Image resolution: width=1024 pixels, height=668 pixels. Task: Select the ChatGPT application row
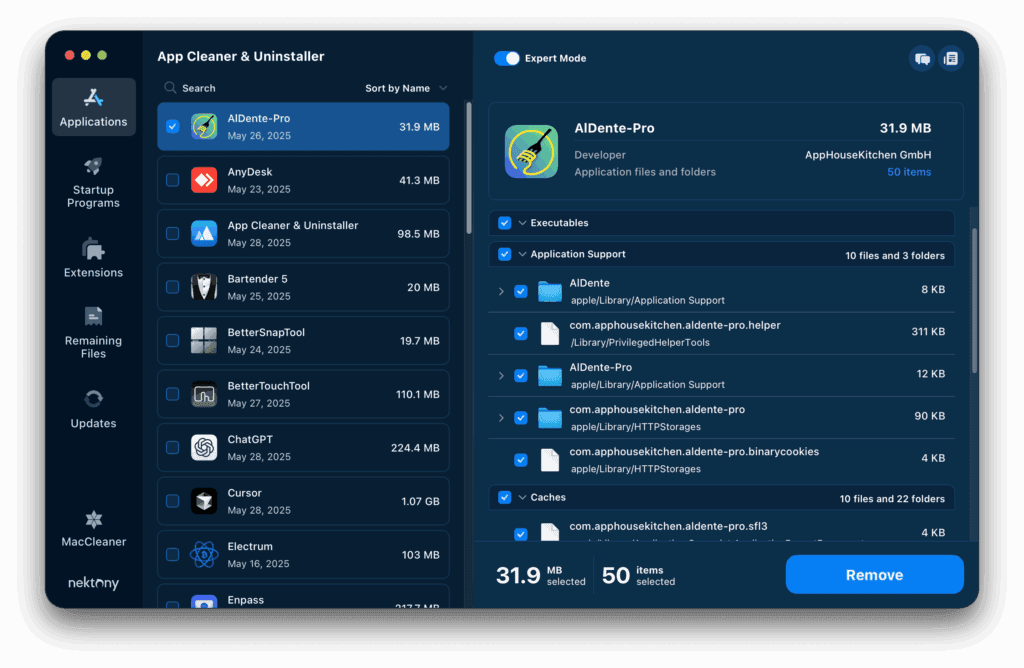pyautogui.click(x=303, y=448)
